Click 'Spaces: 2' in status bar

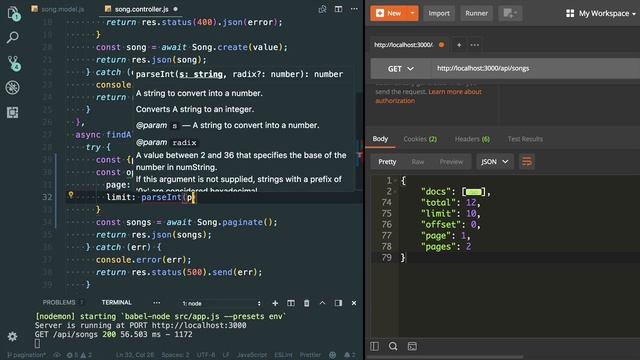coord(175,355)
